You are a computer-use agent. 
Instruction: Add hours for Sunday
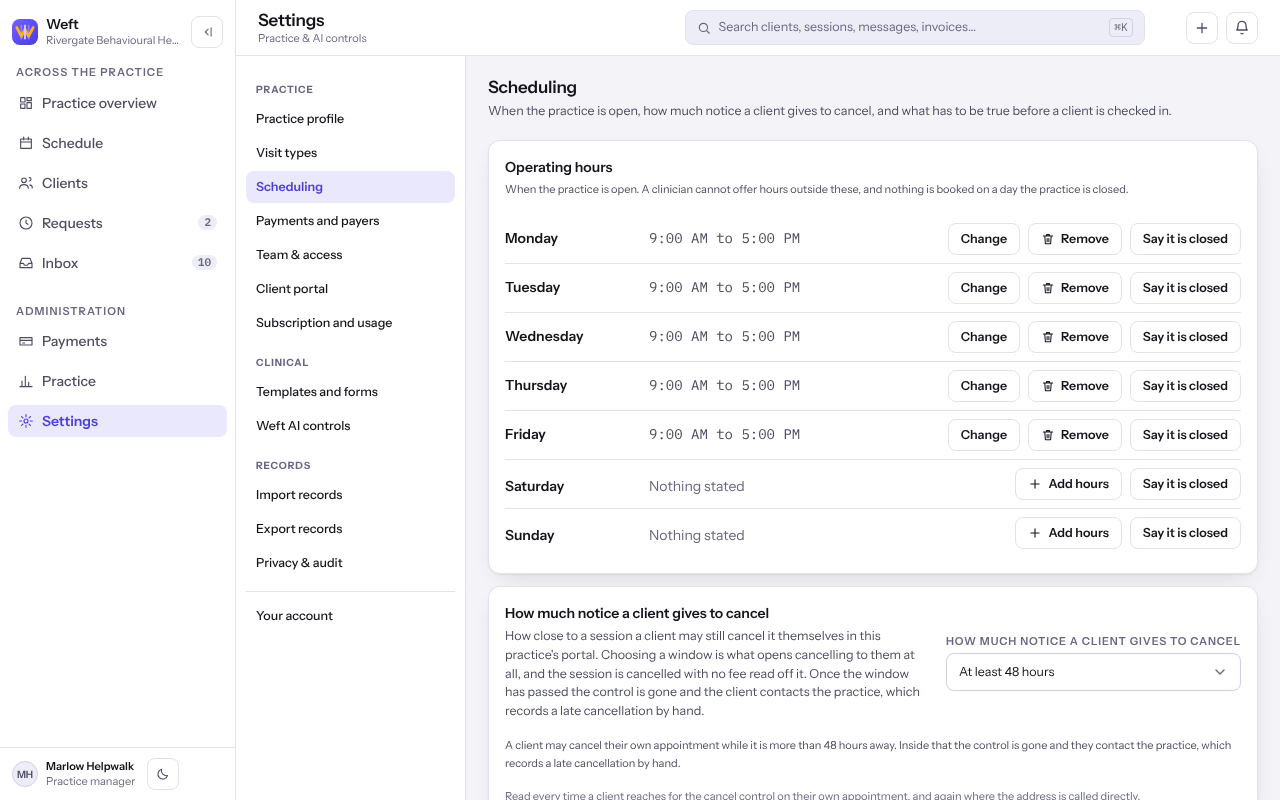tap(1068, 533)
